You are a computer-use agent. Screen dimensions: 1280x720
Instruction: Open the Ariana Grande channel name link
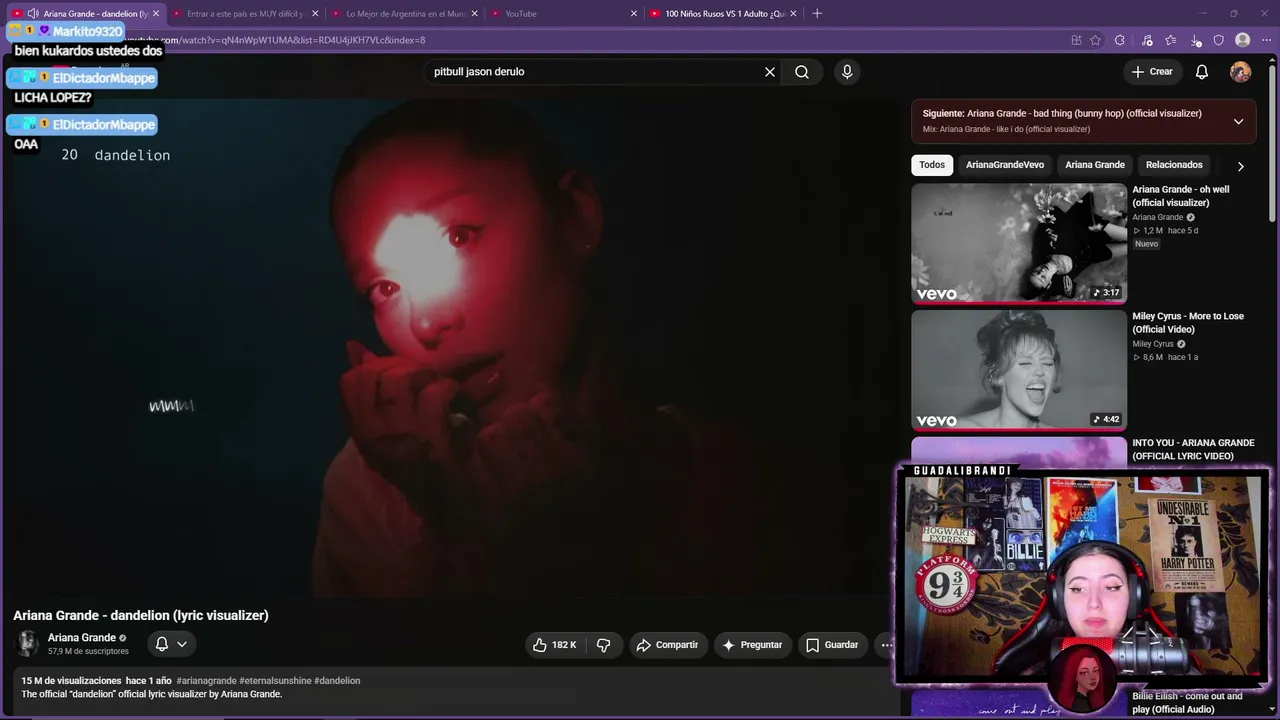82,638
